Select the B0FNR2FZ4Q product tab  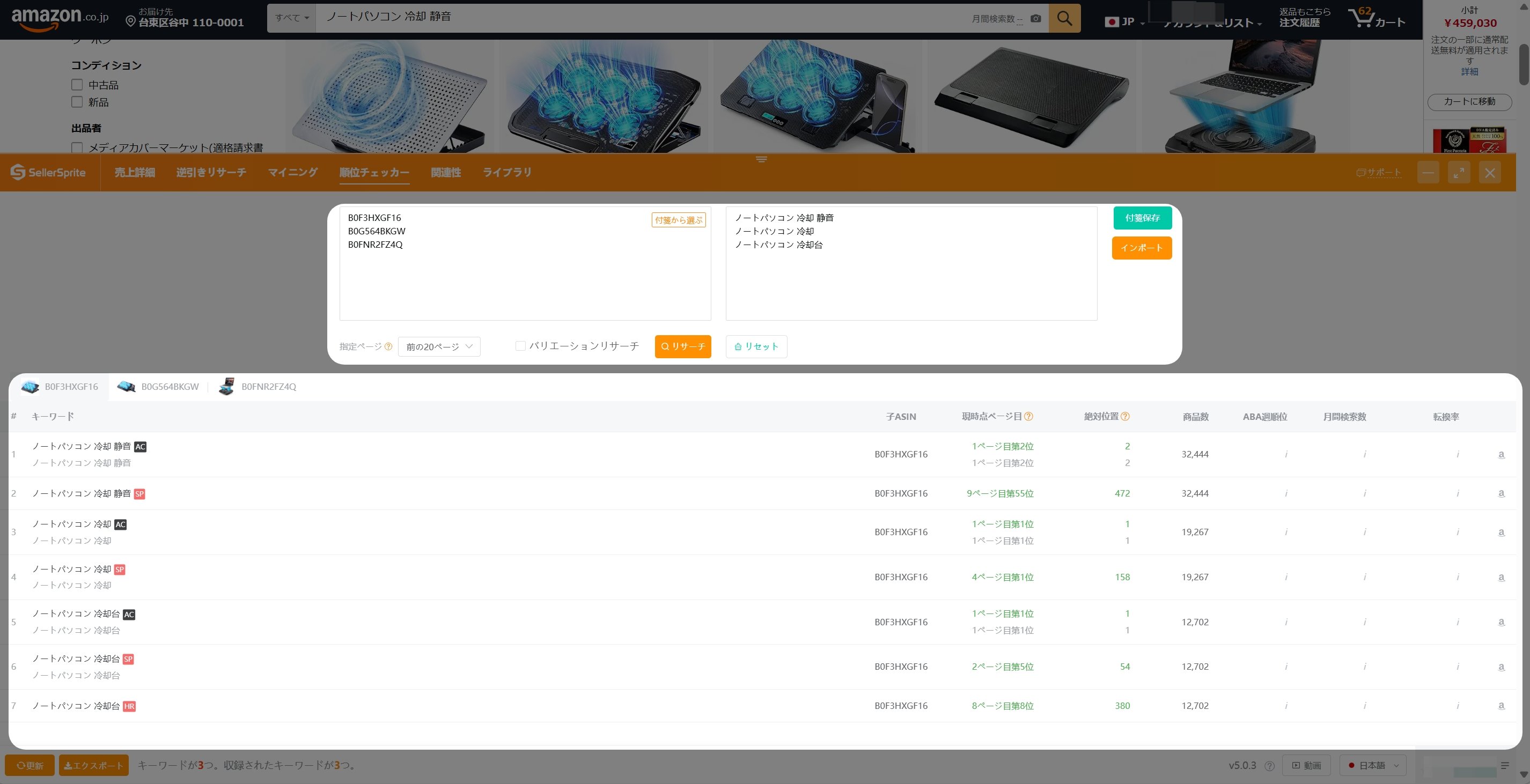(x=257, y=387)
